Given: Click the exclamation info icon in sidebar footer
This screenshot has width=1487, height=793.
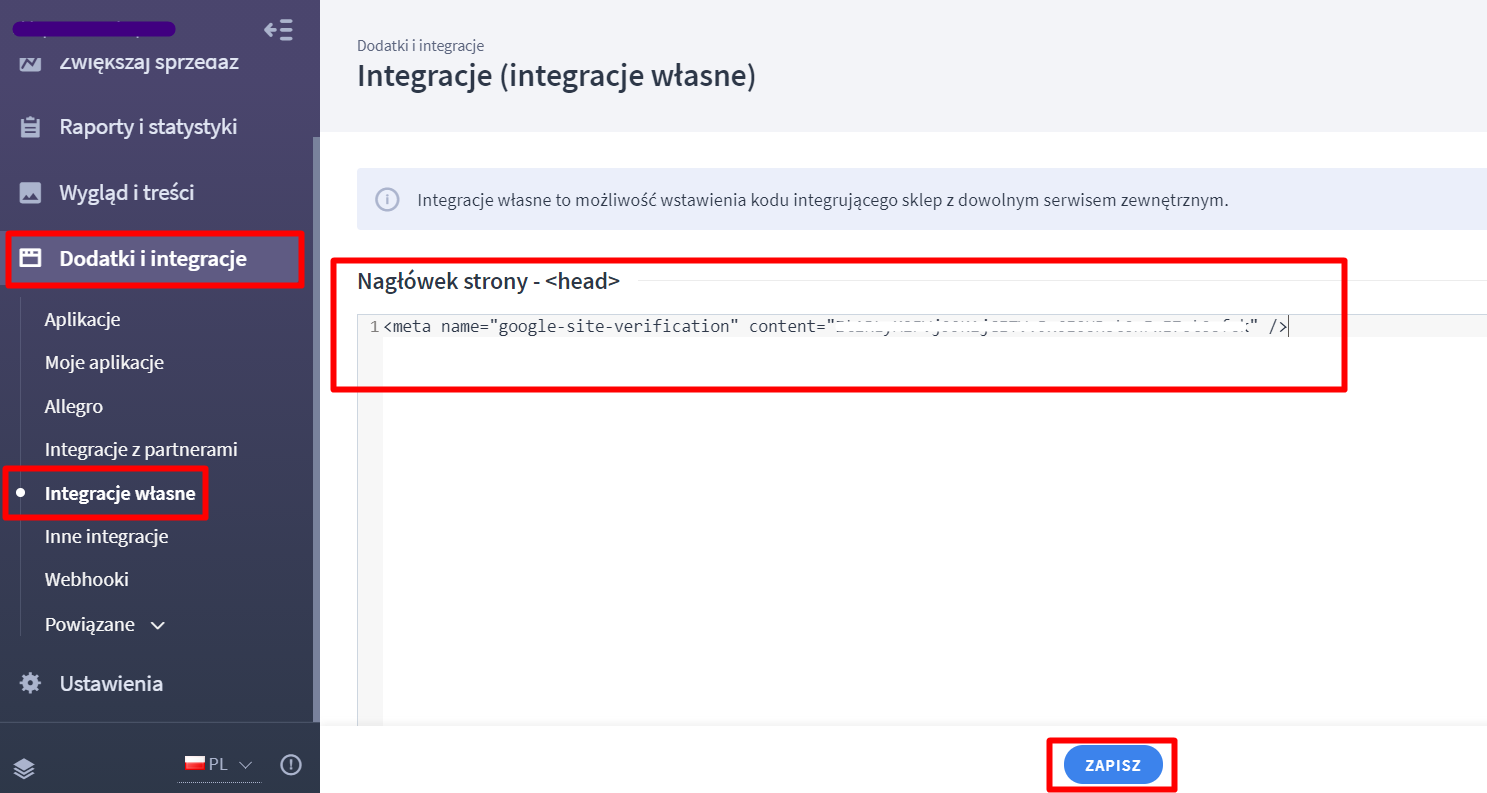Looking at the screenshot, I should click(x=290, y=765).
